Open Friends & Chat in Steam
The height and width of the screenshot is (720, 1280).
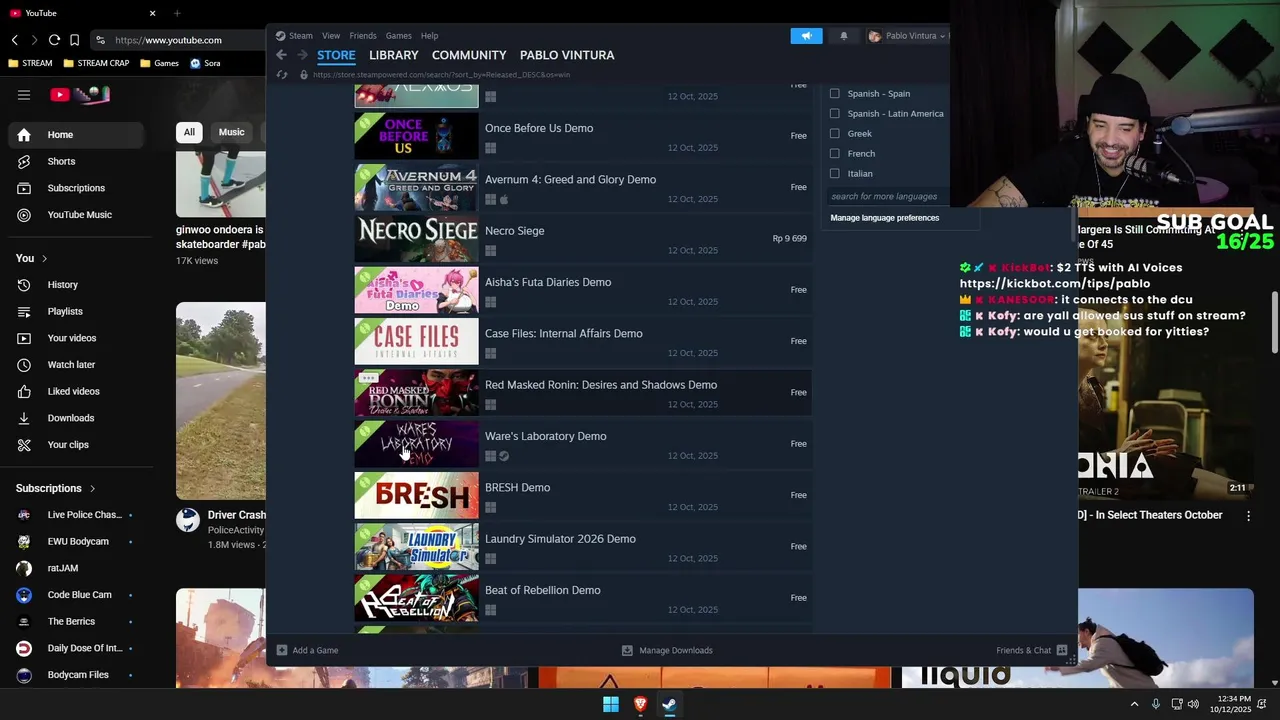pos(1031,650)
